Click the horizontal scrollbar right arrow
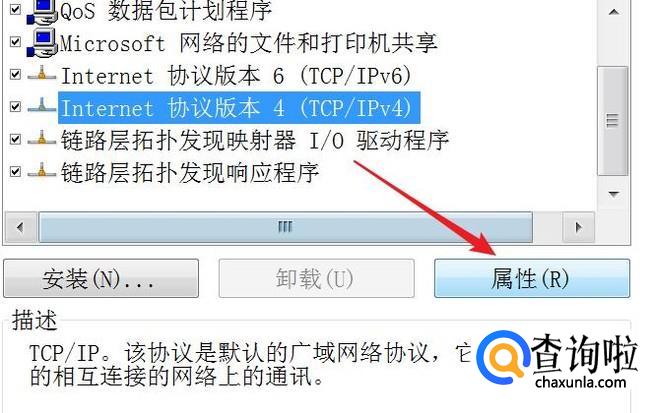This screenshot has width=650, height=413. tap(579, 227)
